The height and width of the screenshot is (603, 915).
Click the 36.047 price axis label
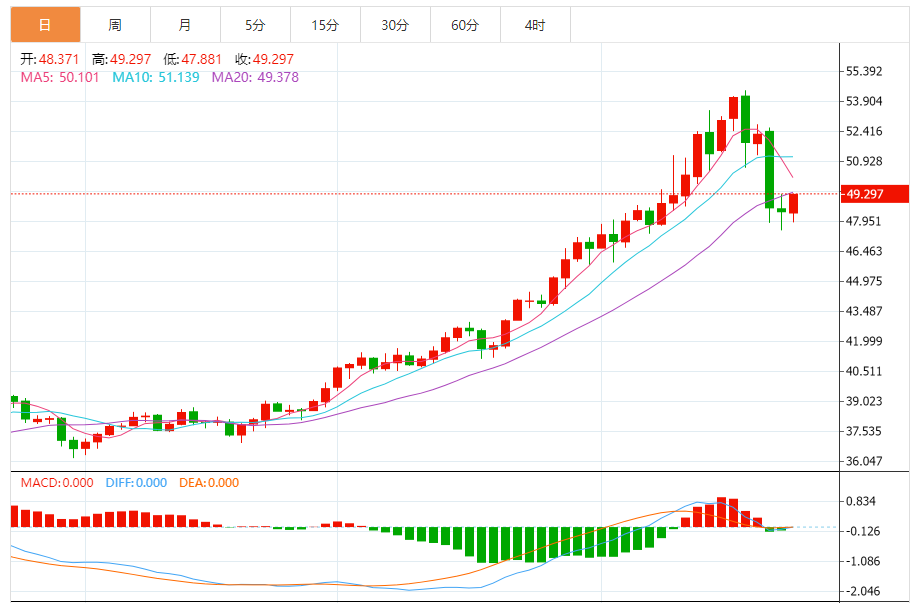tap(864, 461)
